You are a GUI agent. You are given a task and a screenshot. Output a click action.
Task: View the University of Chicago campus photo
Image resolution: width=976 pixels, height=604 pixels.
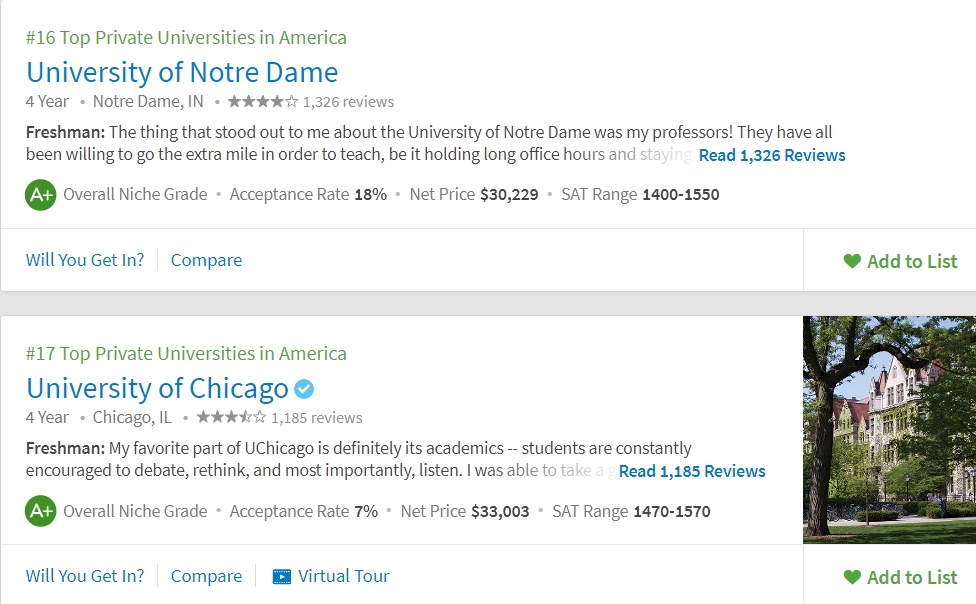pos(889,430)
